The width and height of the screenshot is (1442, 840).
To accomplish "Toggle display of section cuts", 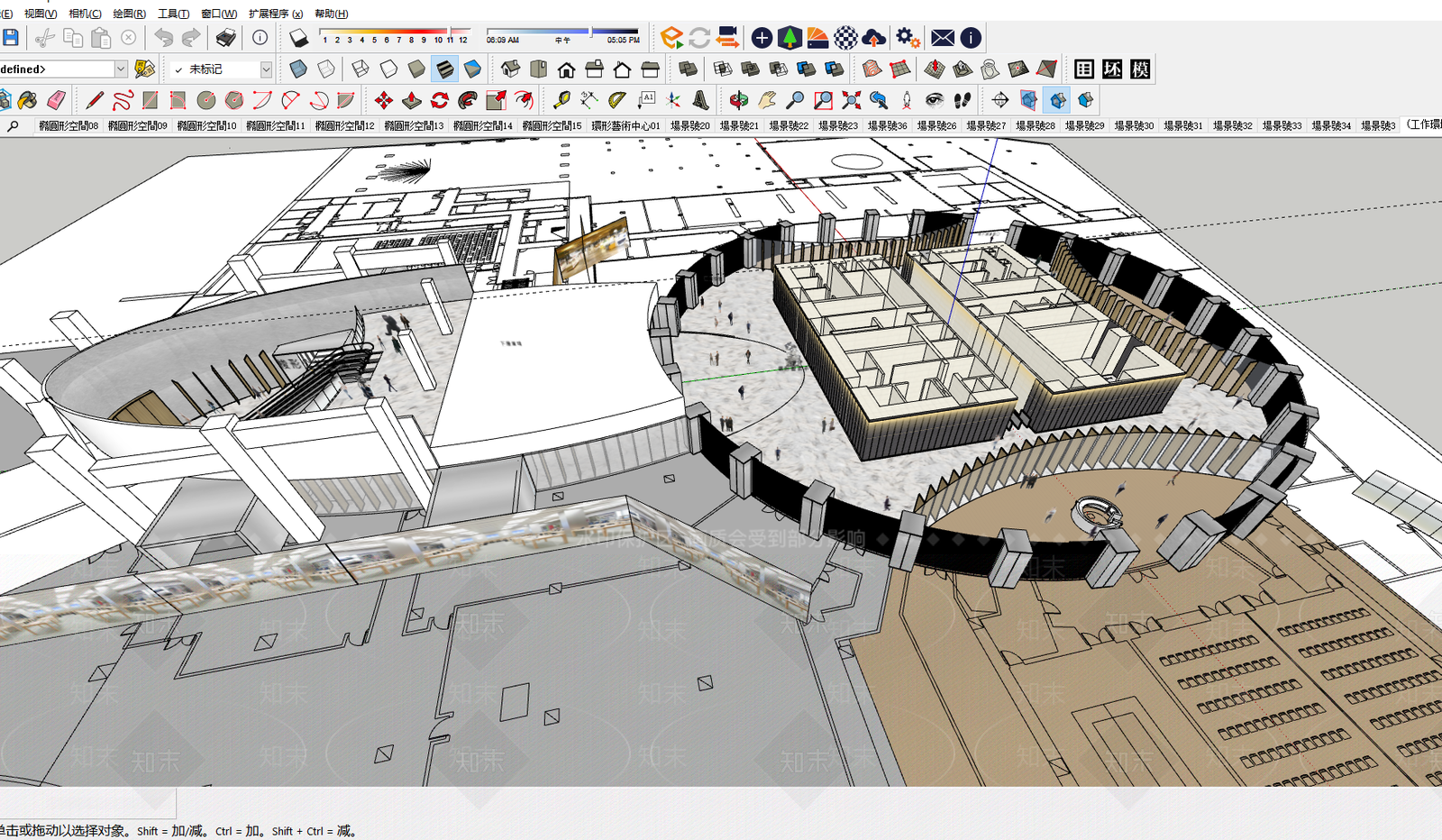I will (x=1057, y=100).
